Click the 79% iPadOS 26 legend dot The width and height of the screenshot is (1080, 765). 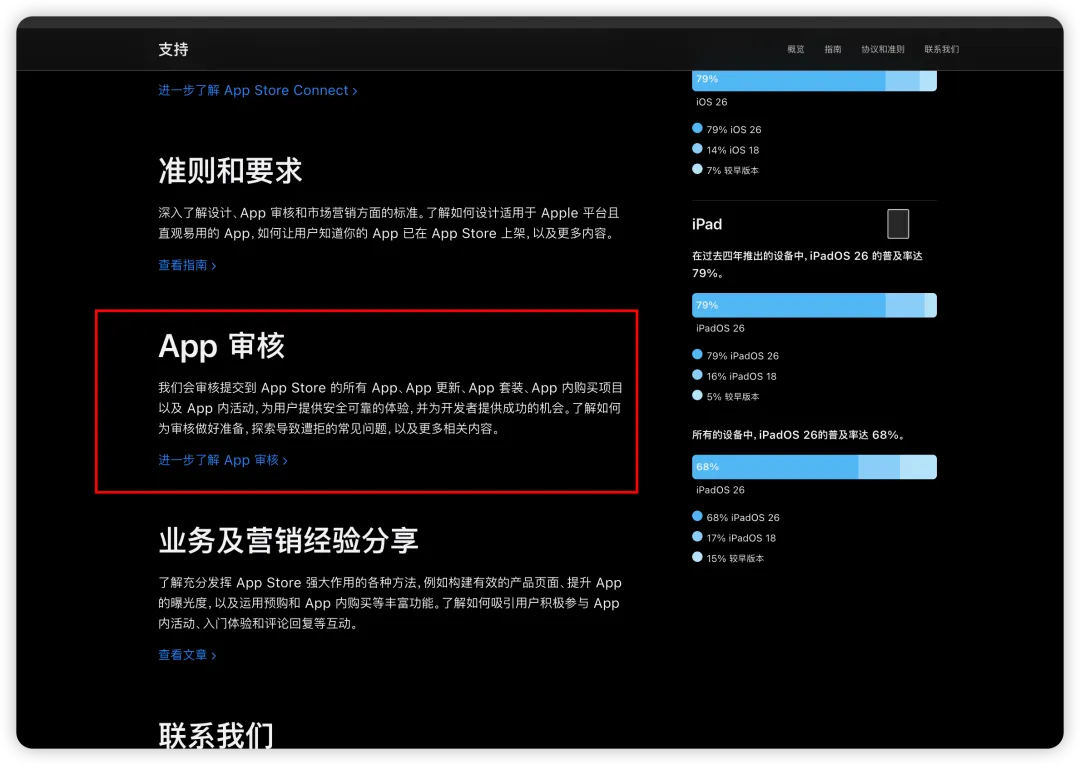(697, 355)
